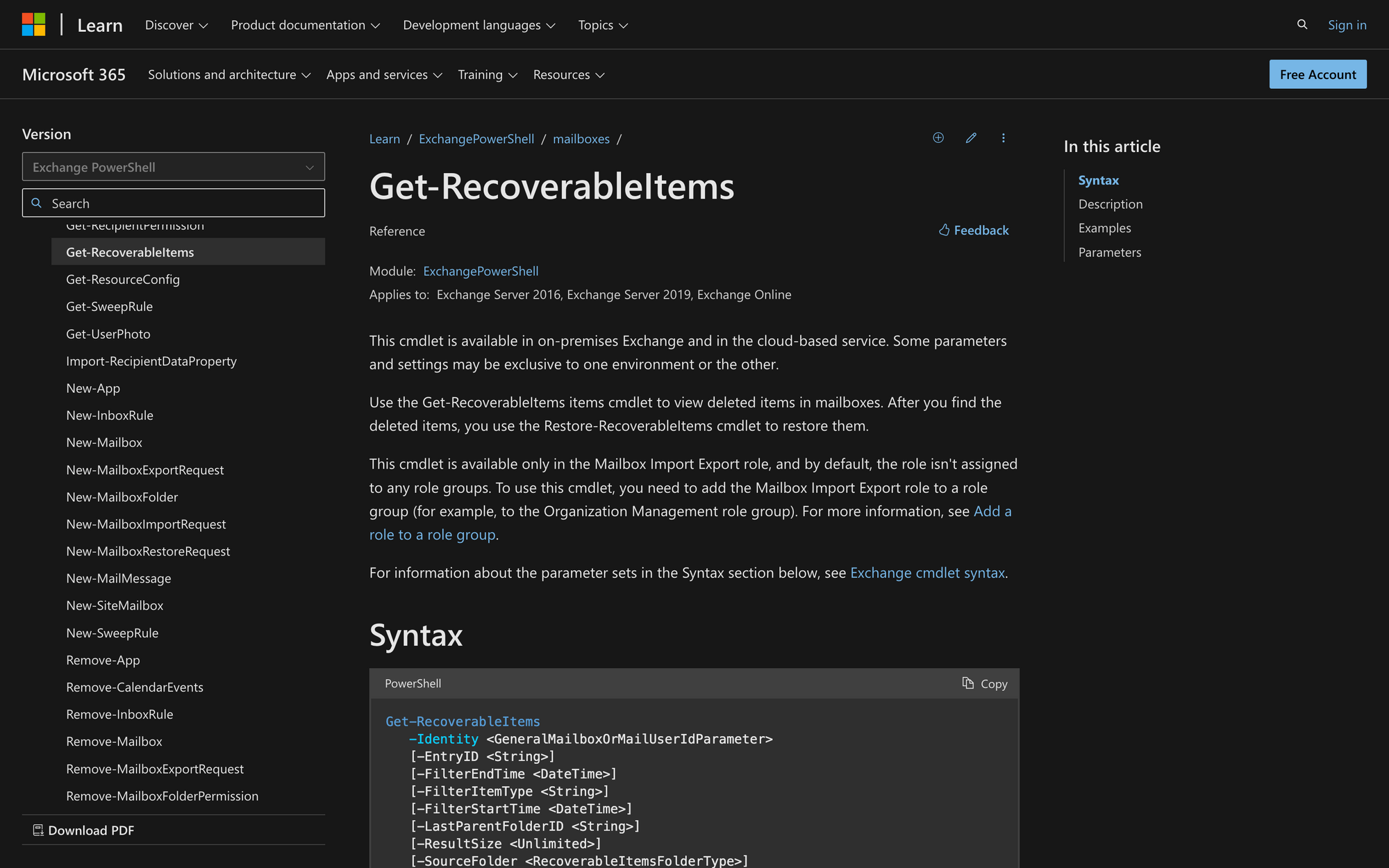Expand the Discover navigation menu
The width and height of the screenshot is (1389, 868).
(x=177, y=25)
